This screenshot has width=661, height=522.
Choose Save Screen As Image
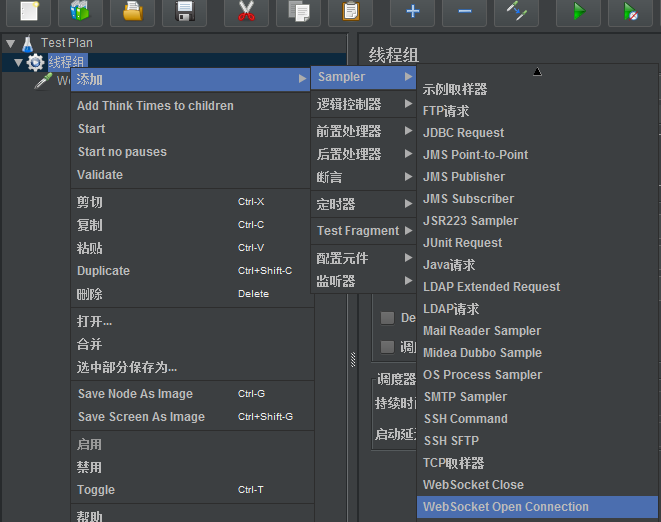pos(192,417)
